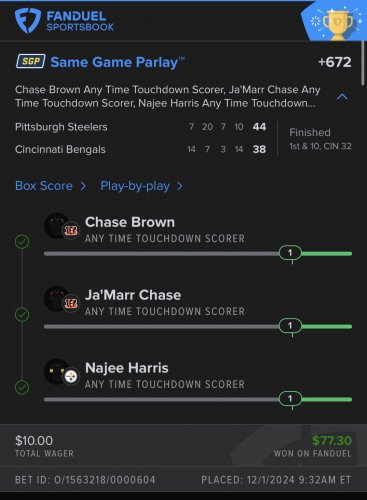Click the FanDuel shield logo

point(28,20)
